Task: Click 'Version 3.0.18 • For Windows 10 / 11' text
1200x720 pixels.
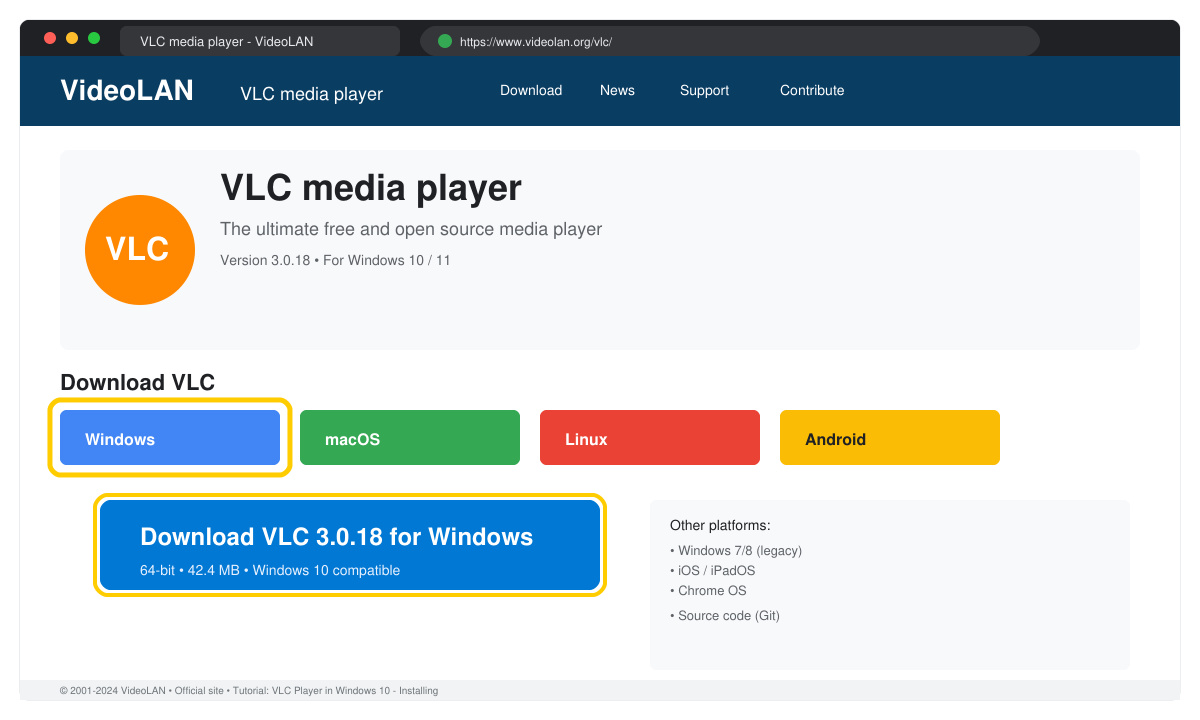Action: (335, 260)
